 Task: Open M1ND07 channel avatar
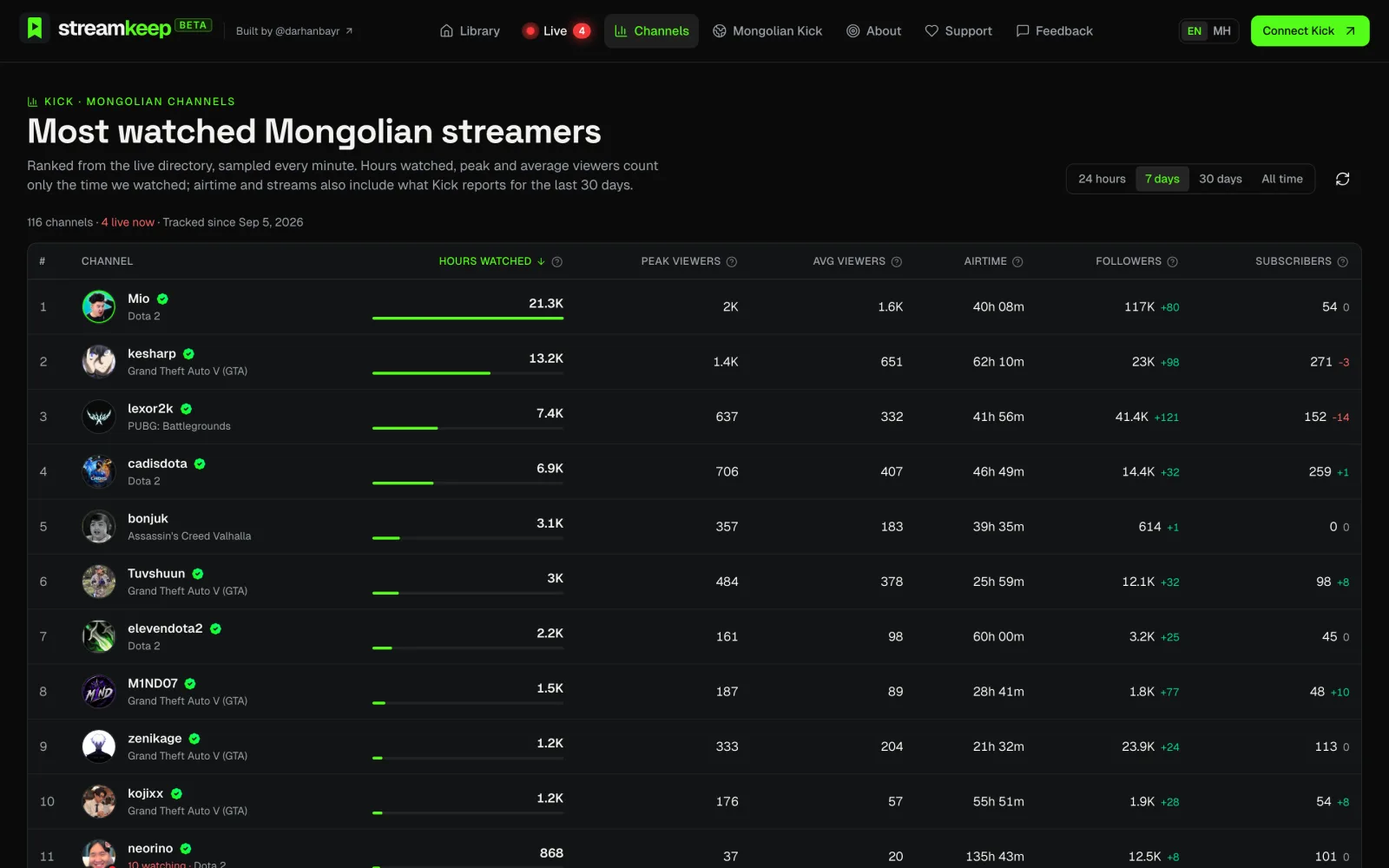pos(99,692)
